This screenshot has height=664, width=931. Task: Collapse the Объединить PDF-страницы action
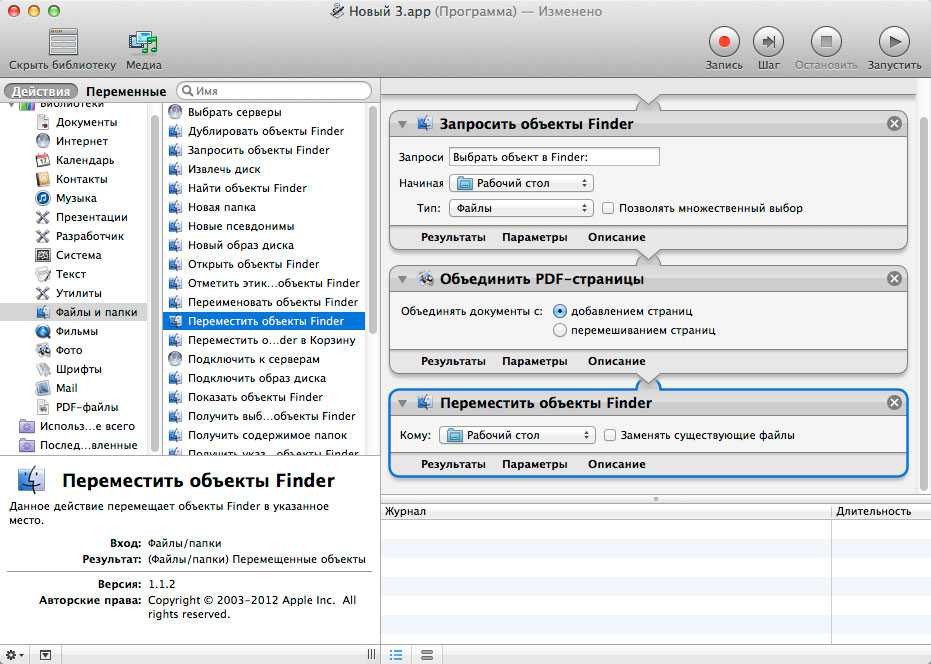[x=402, y=279]
